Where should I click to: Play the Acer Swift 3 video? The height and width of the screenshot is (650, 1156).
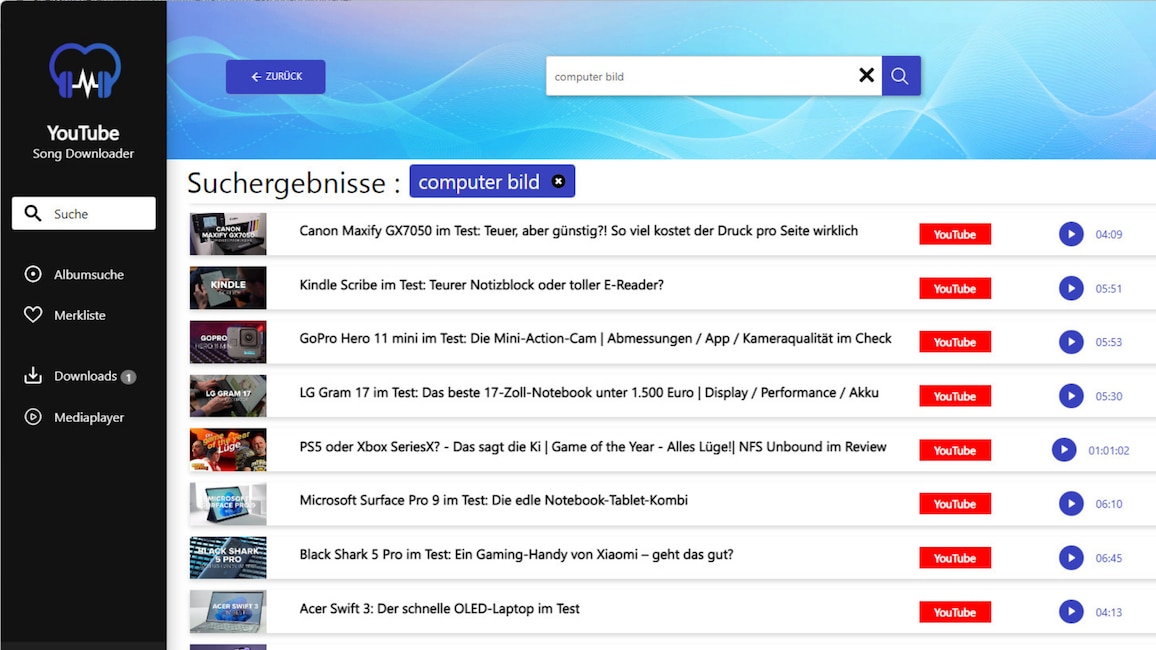pyautogui.click(x=1071, y=612)
